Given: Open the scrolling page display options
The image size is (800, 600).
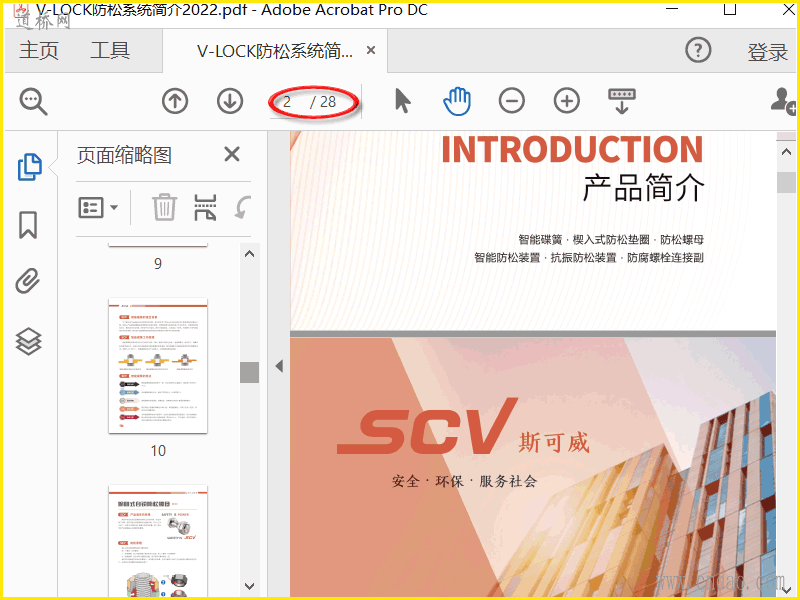Looking at the screenshot, I should (x=622, y=101).
